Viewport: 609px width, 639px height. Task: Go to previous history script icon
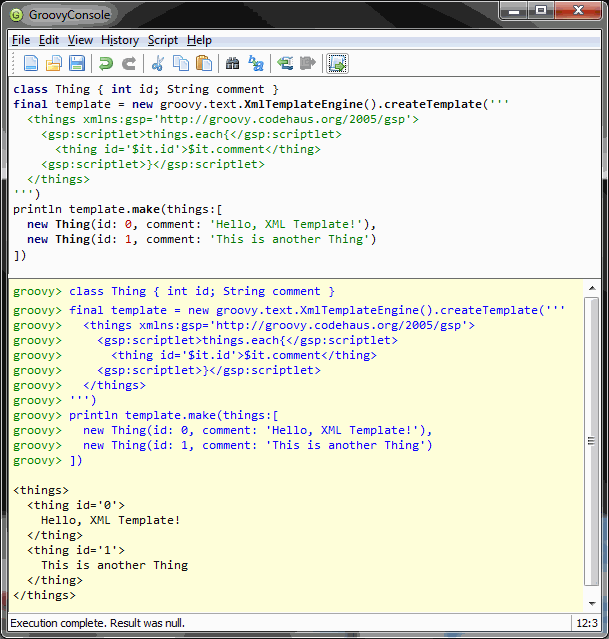(x=285, y=63)
